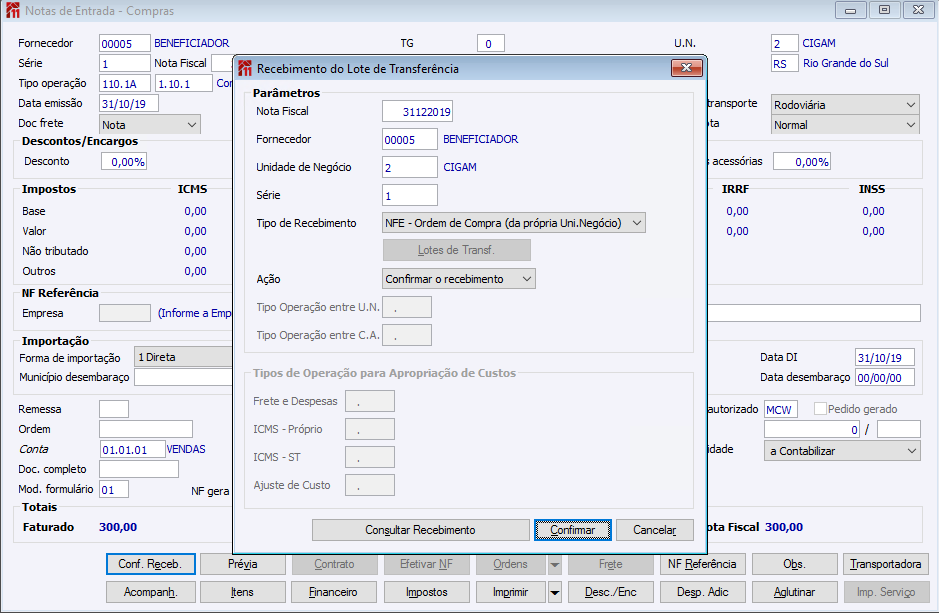The image size is (939, 613).
Task: Click the 1.10.1 operation field
Action: coord(184,84)
